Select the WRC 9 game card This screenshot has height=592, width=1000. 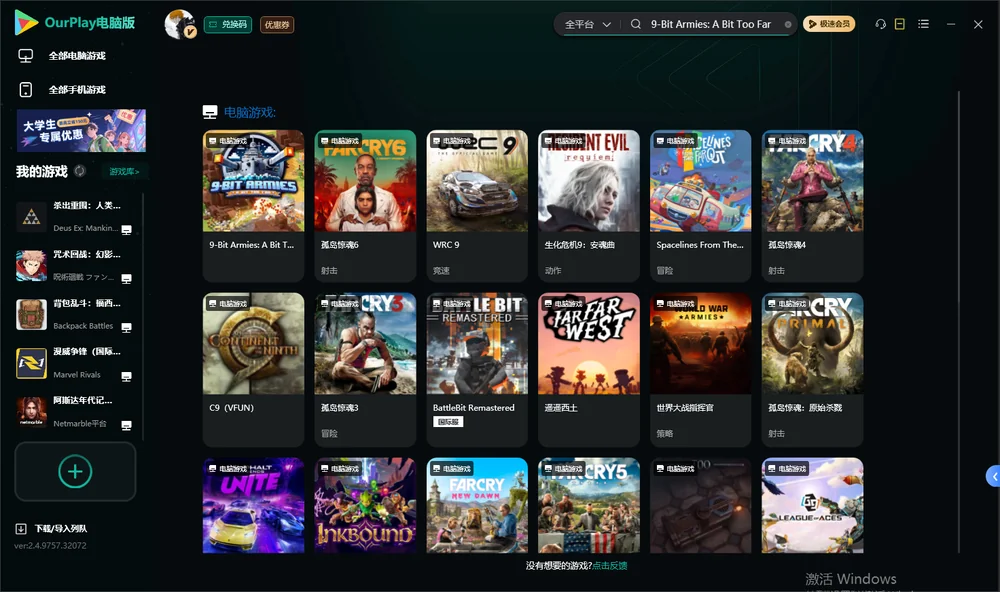[x=477, y=205]
